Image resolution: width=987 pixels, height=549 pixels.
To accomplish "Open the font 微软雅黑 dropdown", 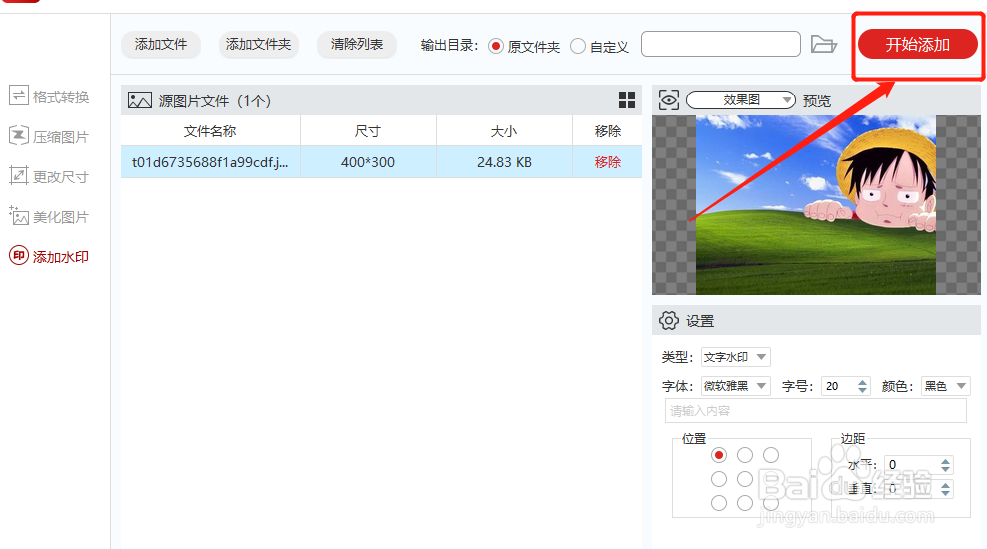I will click(x=736, y=386).
